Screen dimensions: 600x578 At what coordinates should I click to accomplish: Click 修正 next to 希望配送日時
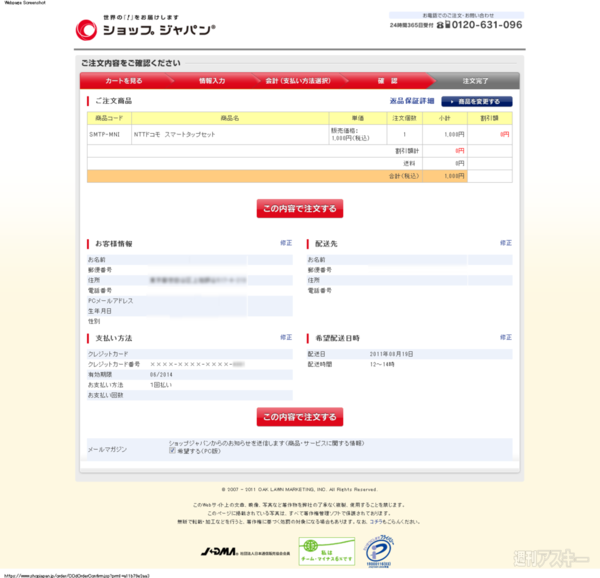point(505,337)
